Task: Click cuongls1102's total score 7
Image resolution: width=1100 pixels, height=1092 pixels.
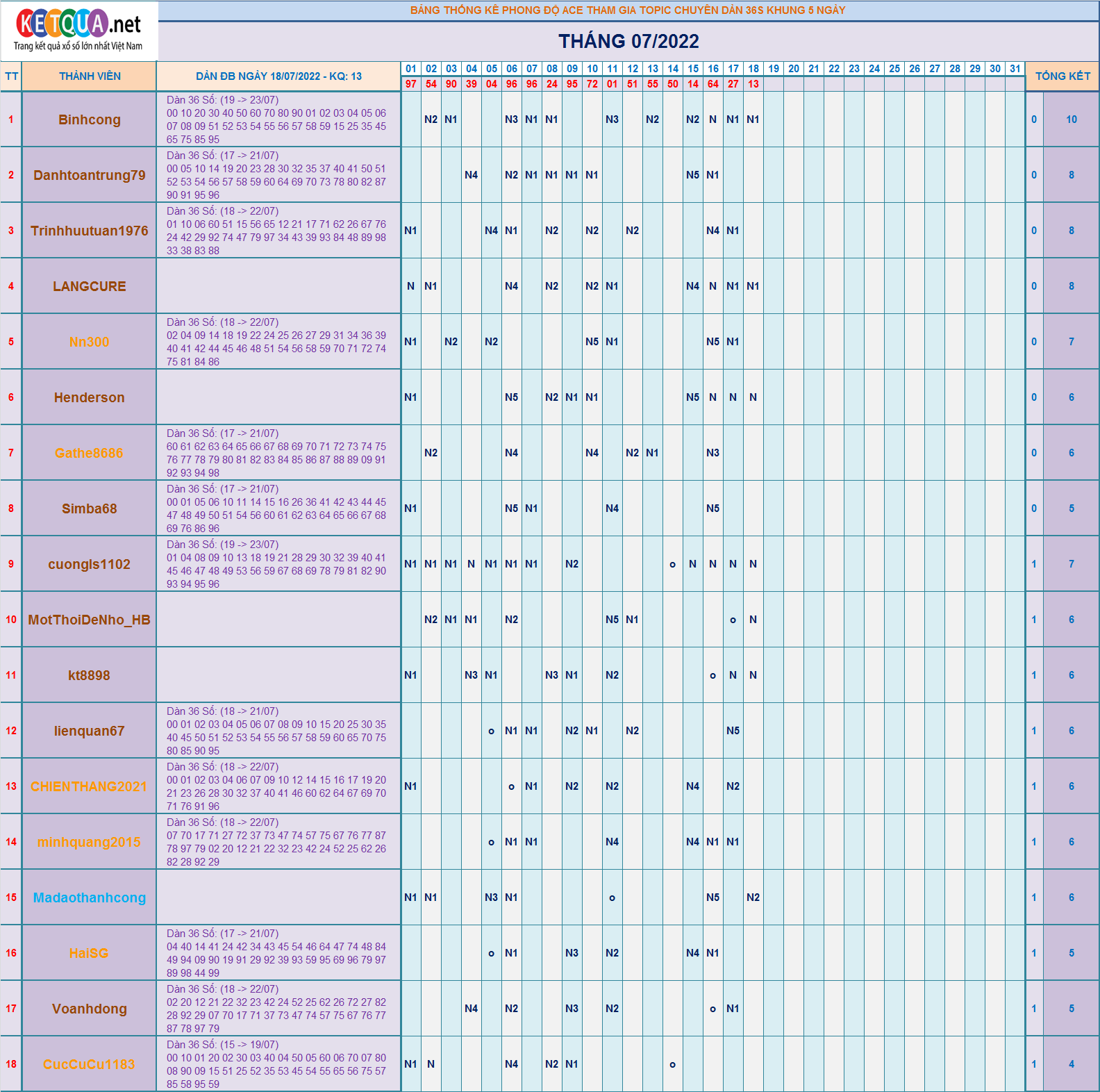Action: pos(1072,564)
